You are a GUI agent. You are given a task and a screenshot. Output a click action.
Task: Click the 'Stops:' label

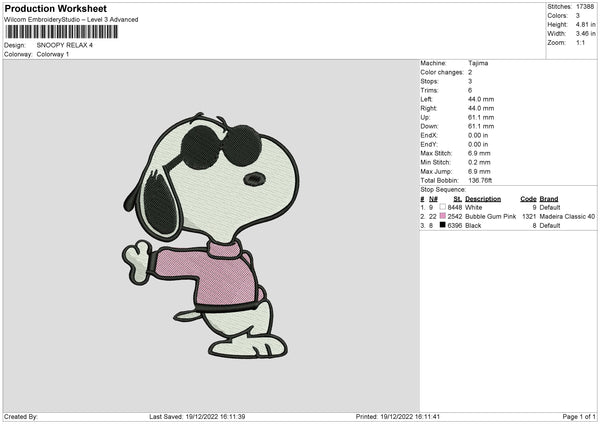pyautogui.click(x=429, y=82)
